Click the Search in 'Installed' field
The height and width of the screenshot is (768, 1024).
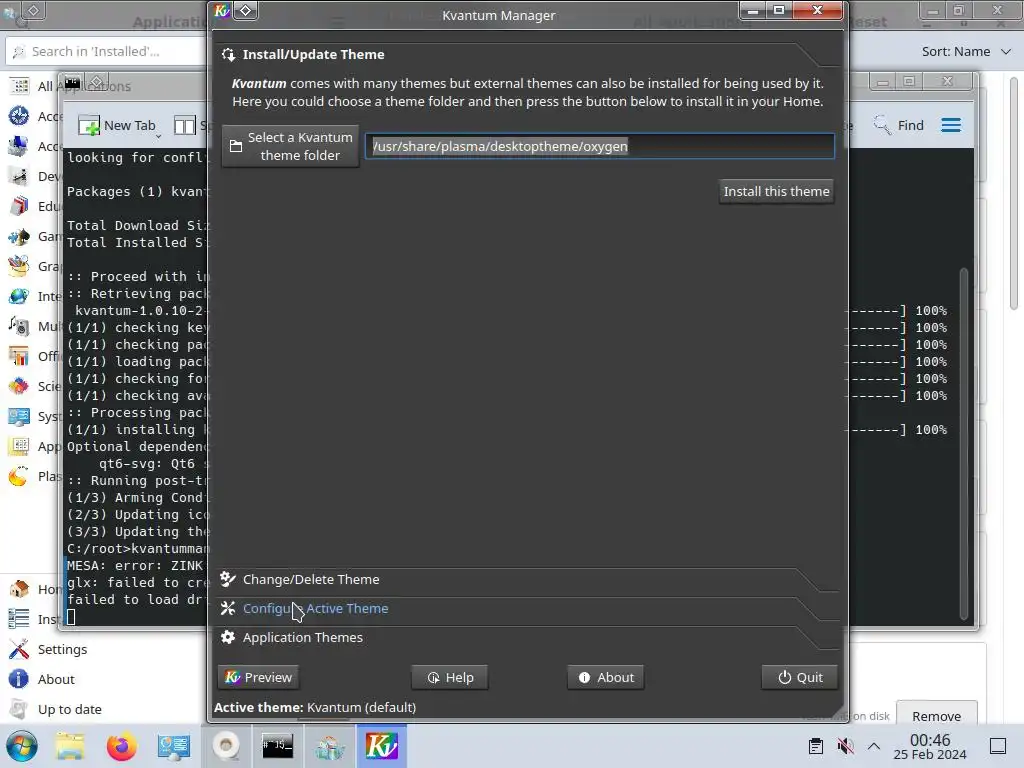click(108, 52)
